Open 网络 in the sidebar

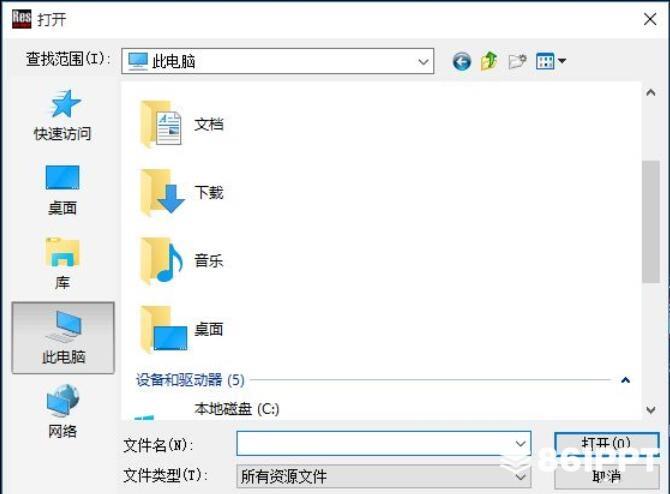[63, 412]
